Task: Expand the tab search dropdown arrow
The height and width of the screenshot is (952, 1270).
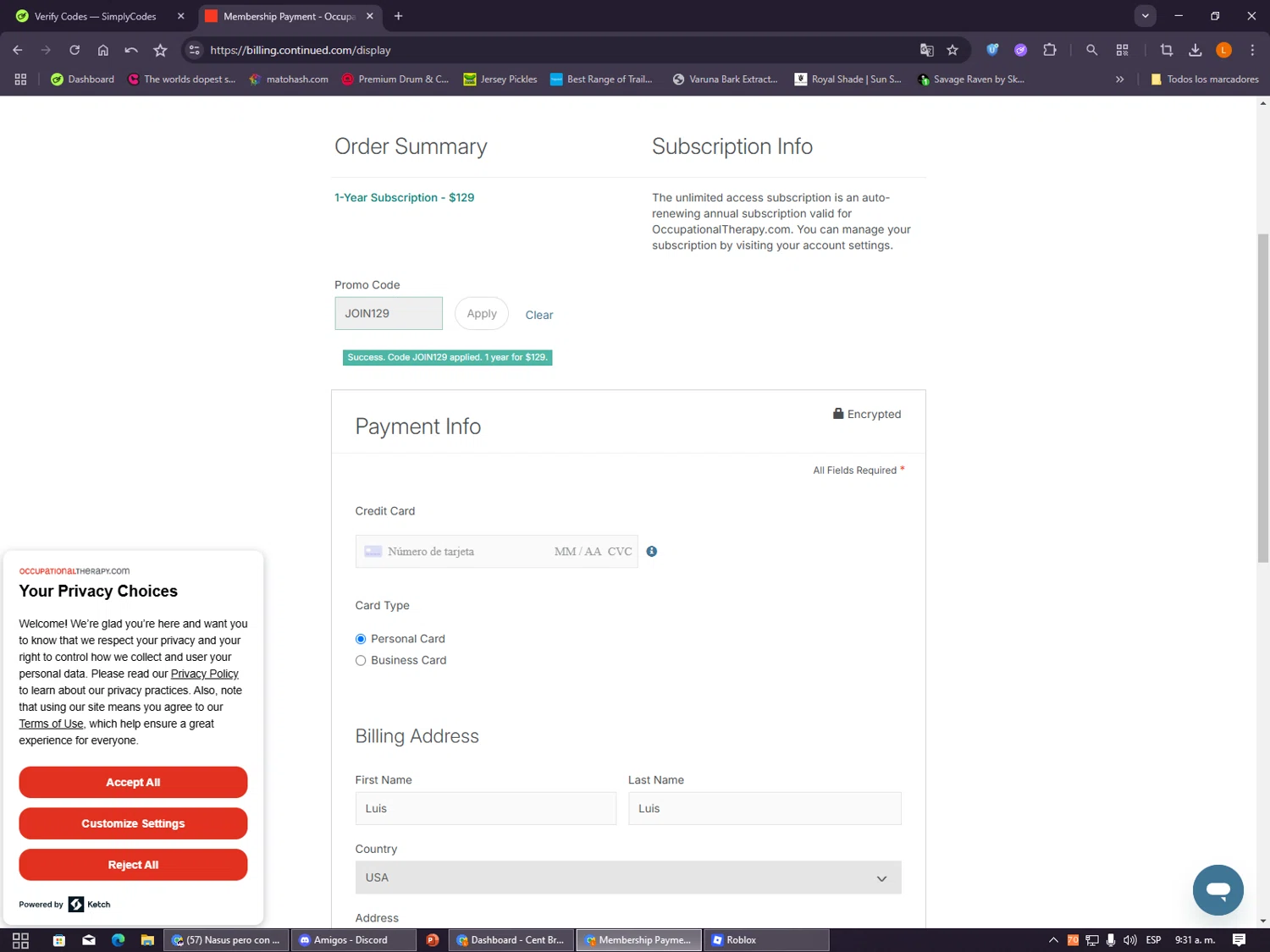Action: (x=1145, y=16)
